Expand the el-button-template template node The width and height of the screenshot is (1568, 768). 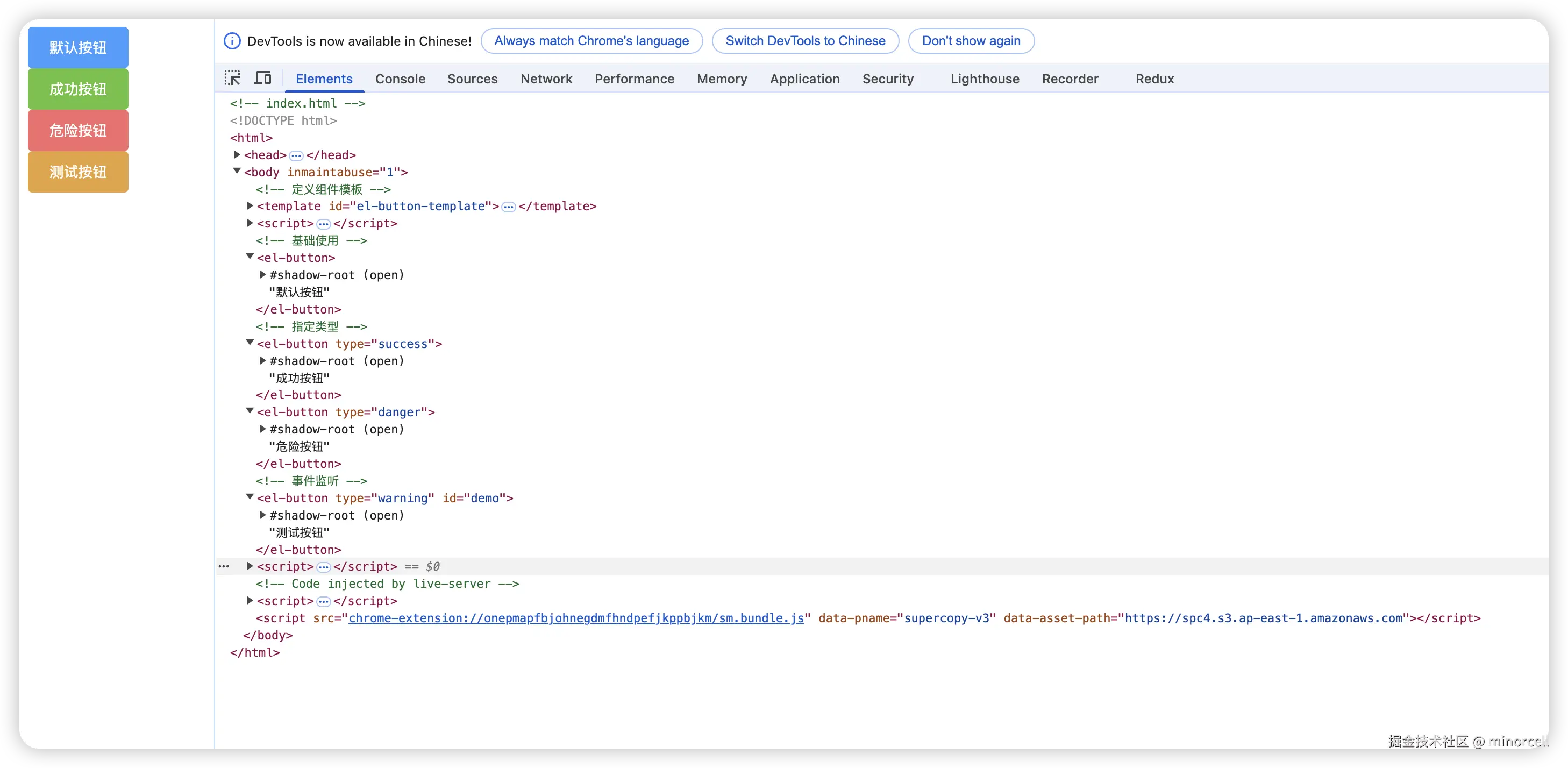click(250, 206)
